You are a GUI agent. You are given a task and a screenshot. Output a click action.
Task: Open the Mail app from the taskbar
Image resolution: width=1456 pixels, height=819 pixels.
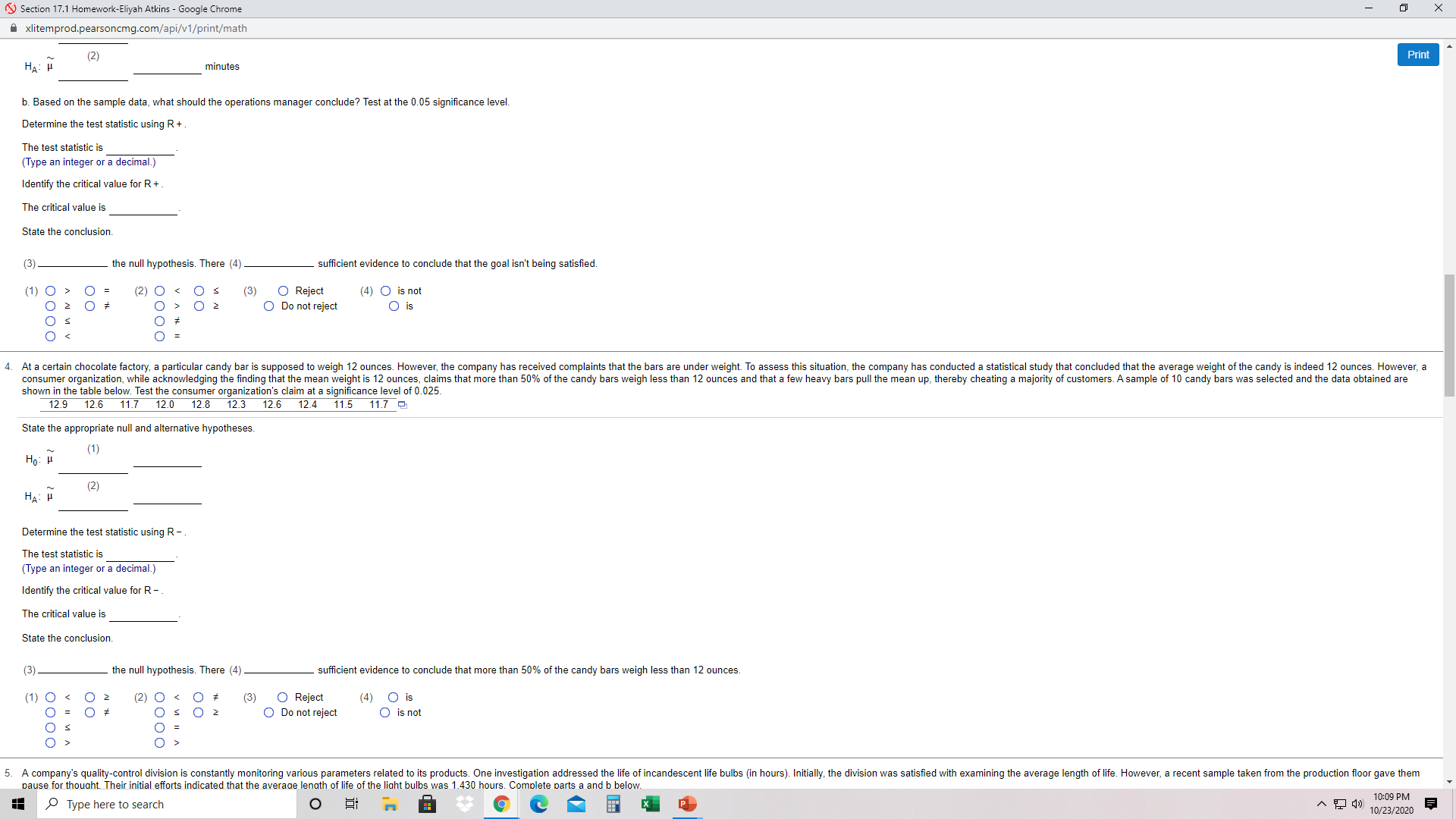tap(577, 804)
